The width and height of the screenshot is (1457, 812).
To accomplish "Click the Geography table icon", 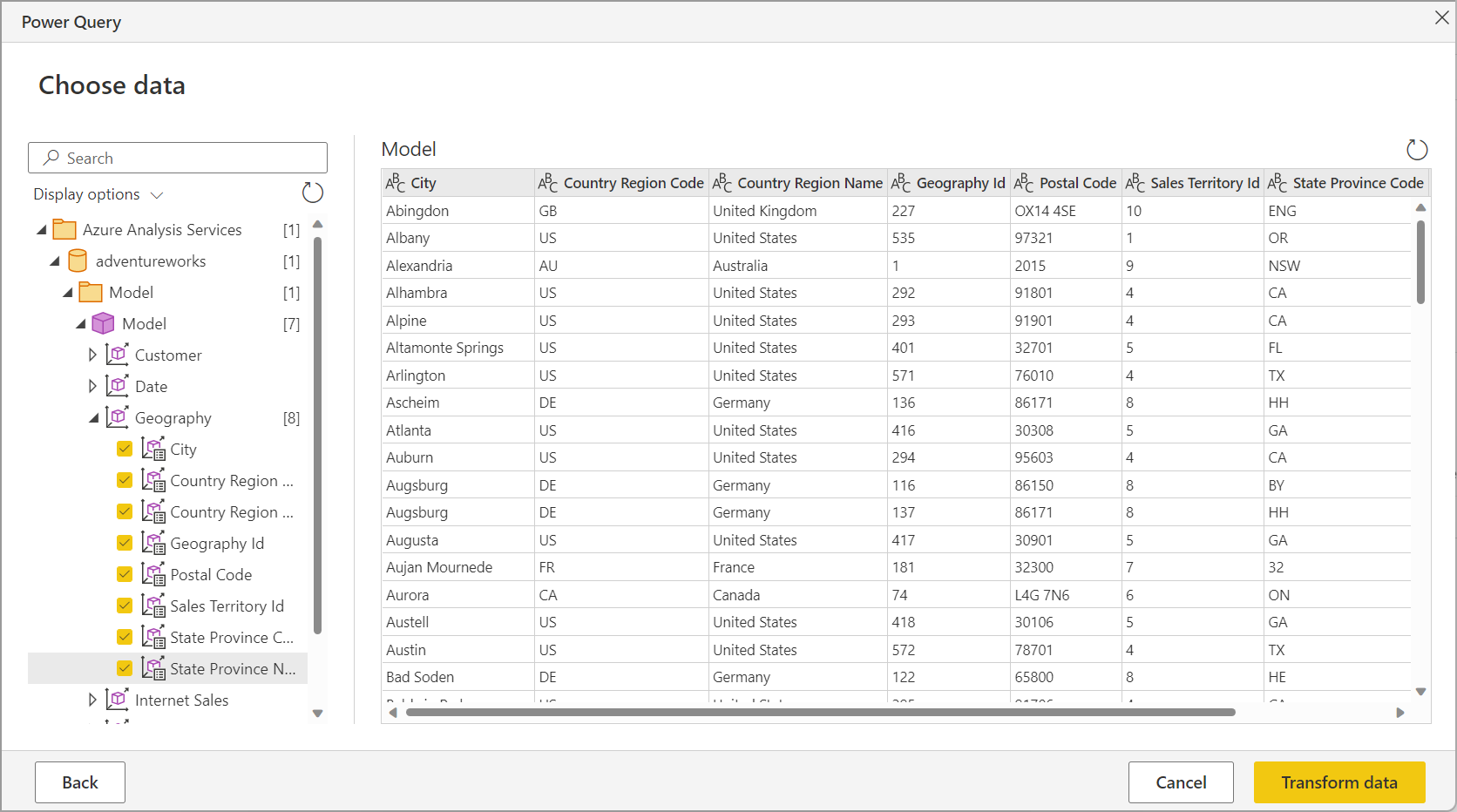I will coord(117,416).
